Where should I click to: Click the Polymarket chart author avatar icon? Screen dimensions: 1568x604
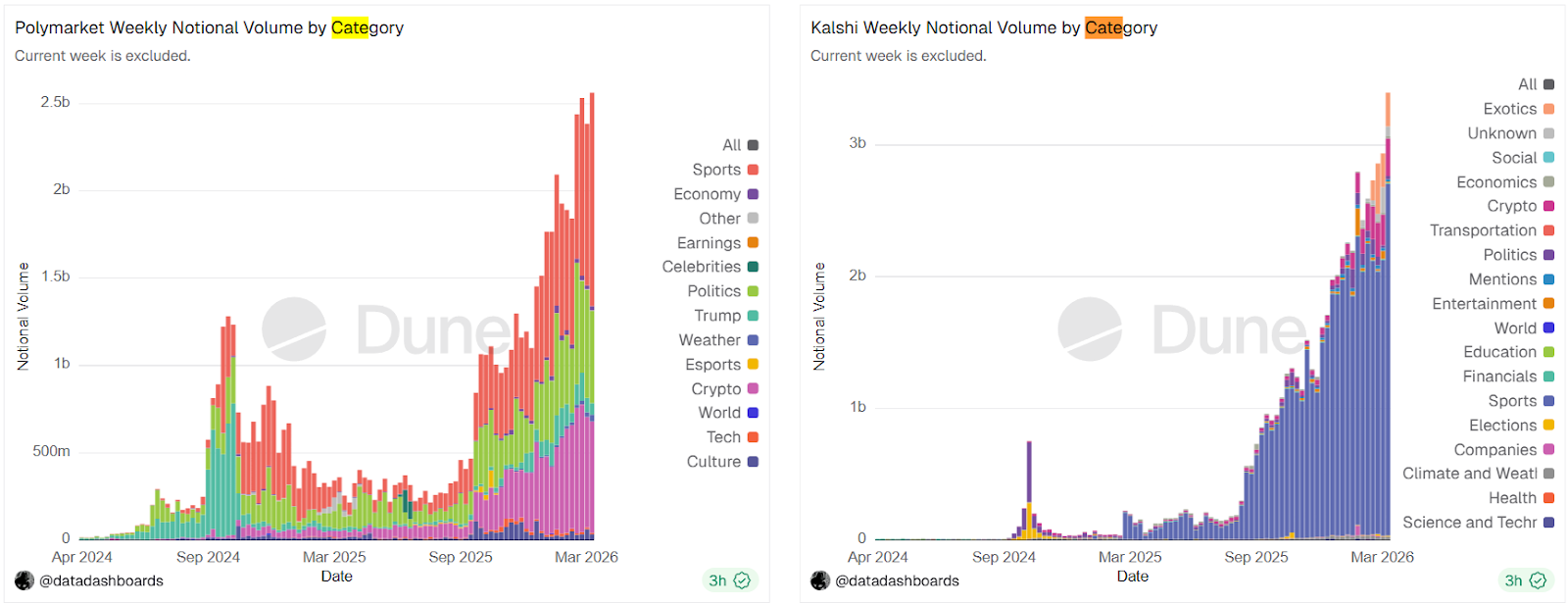pos(24,580)
